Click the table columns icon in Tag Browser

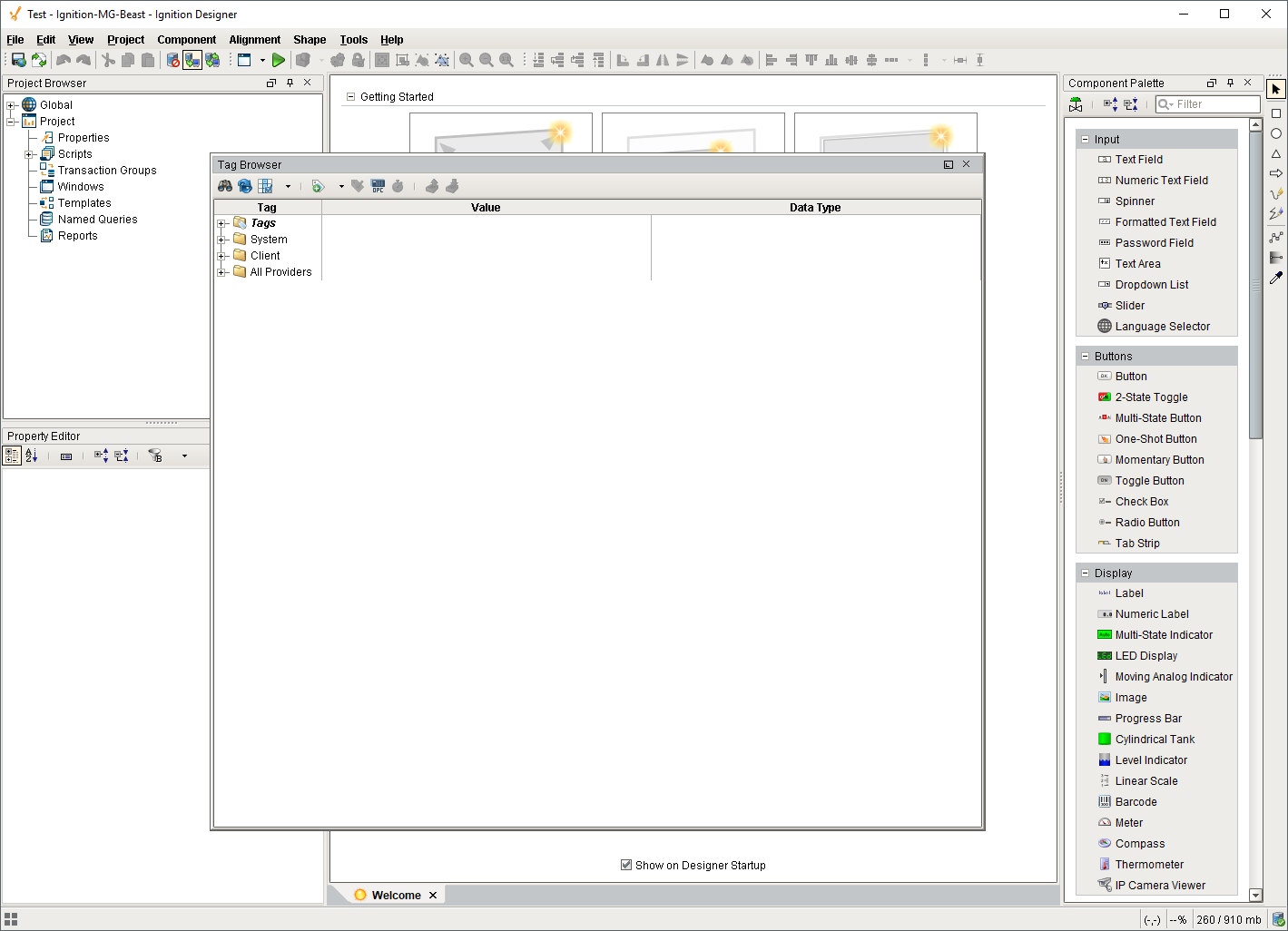(x=265, y=186)
